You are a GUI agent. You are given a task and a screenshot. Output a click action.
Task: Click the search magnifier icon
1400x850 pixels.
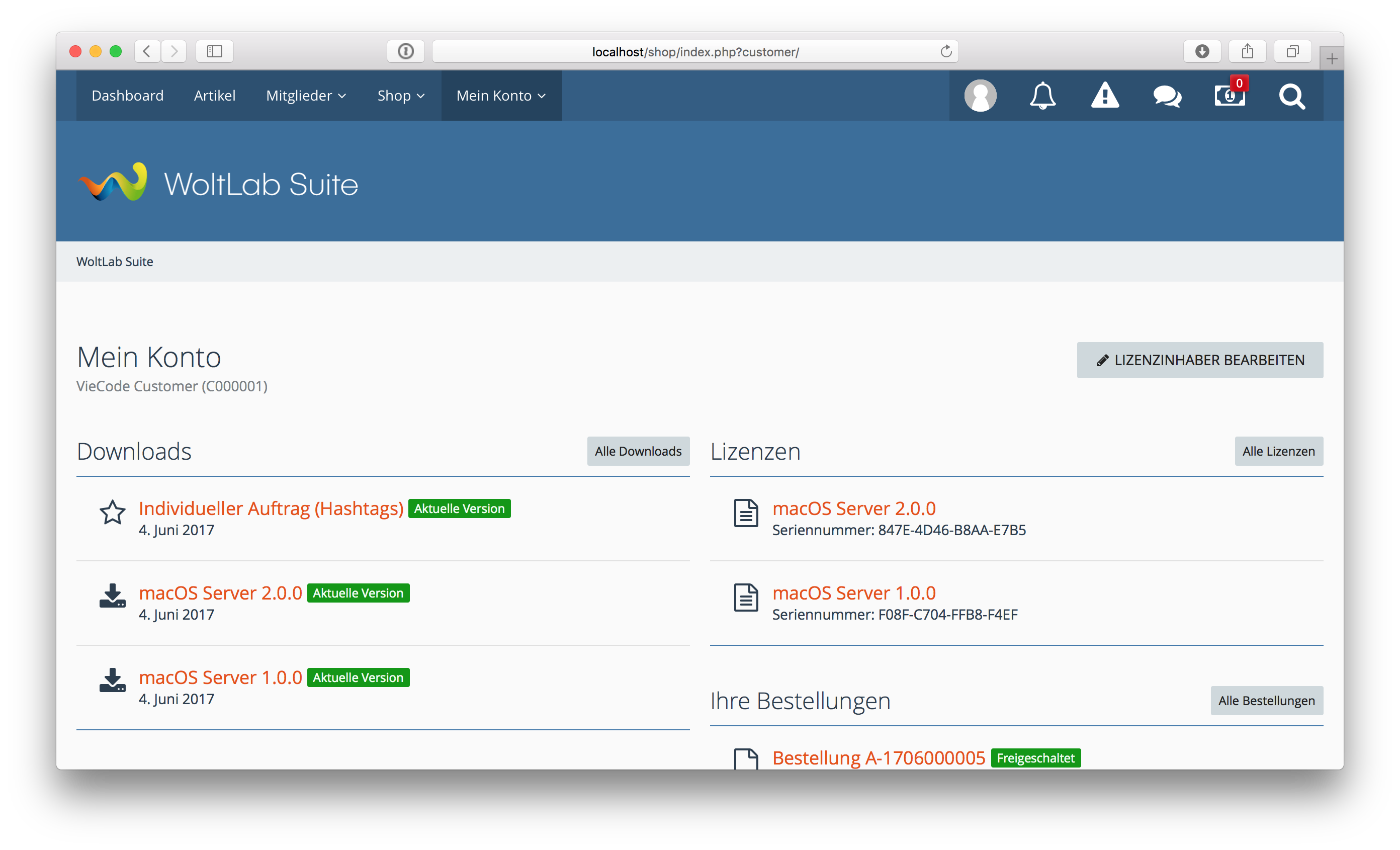[x=1292, y=96]
